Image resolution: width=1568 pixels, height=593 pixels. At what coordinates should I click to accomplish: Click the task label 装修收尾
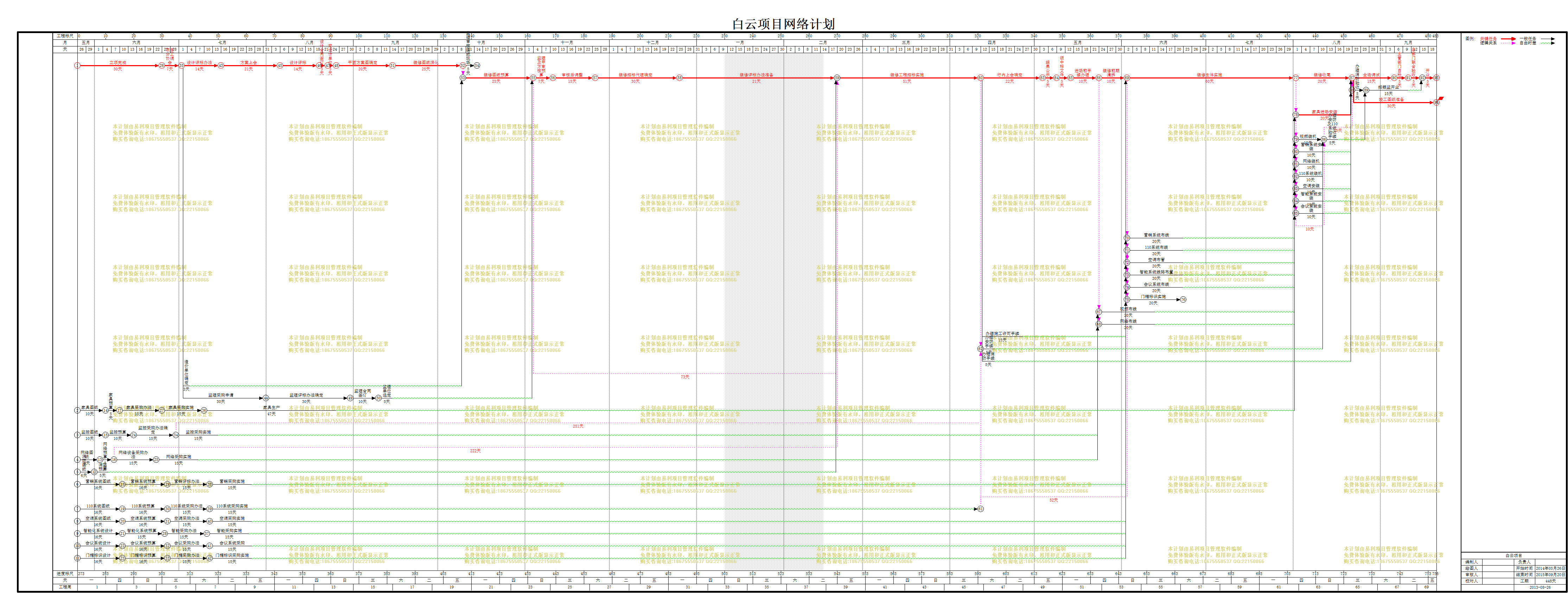[1322, 75]
